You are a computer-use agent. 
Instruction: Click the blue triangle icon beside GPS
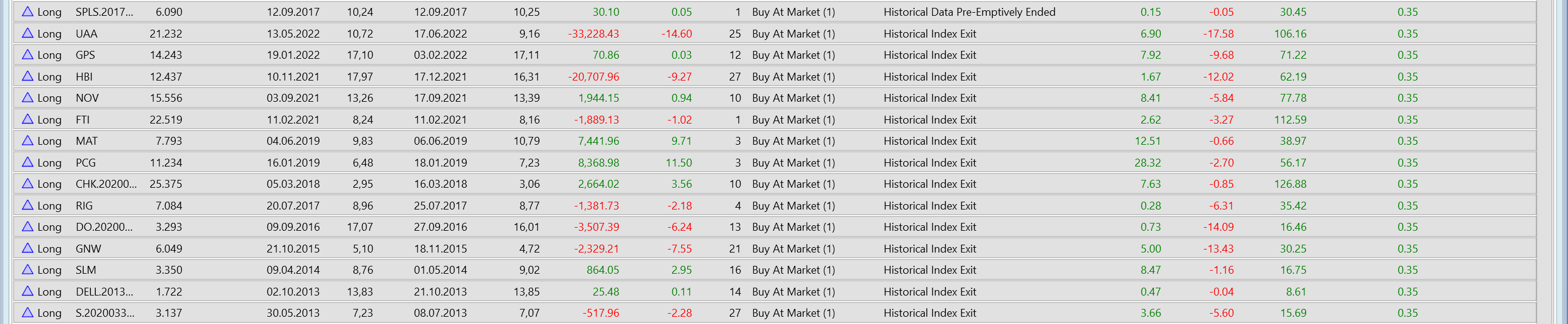click(x=27, y=54)
